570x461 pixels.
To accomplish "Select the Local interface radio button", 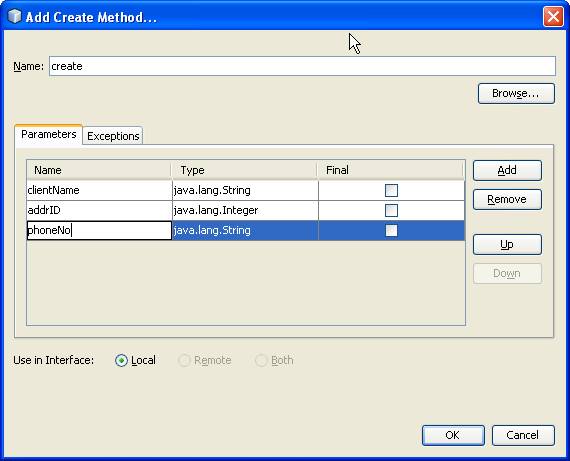I will click(121, 360).
